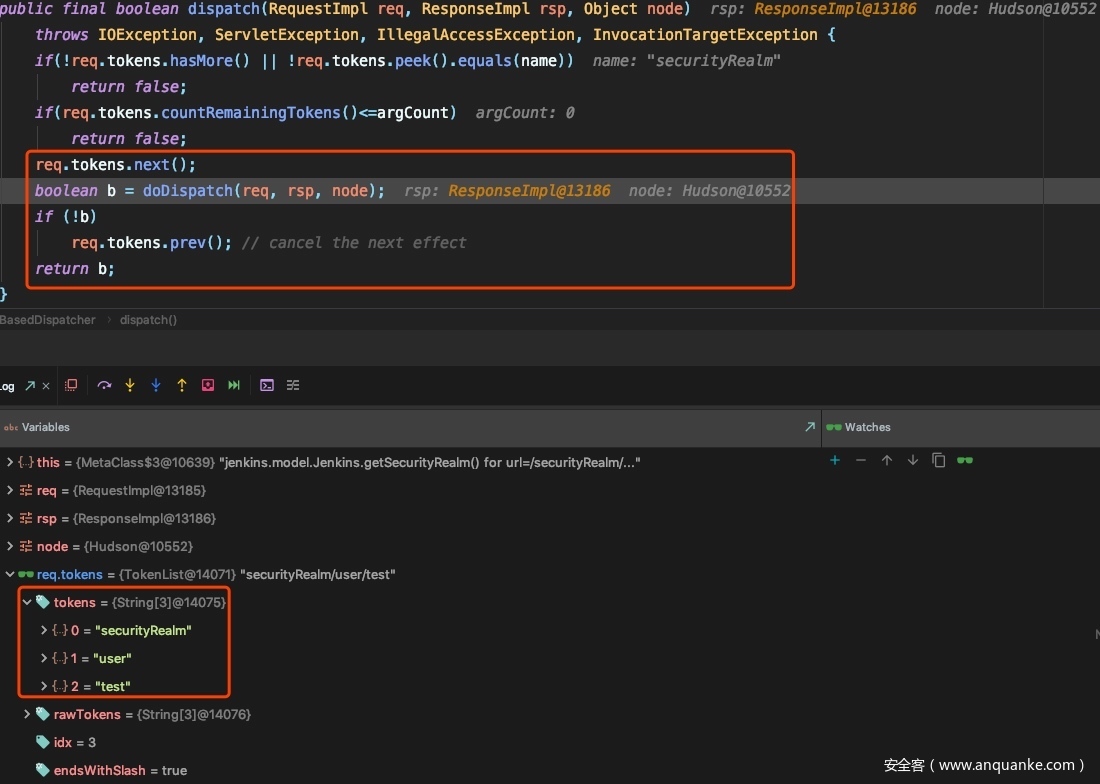The height and width of the screenshot is (784, 1100).
Task: Expand the 'rsp' ResponseImpl variable
Action: click(x=10, y=518)
